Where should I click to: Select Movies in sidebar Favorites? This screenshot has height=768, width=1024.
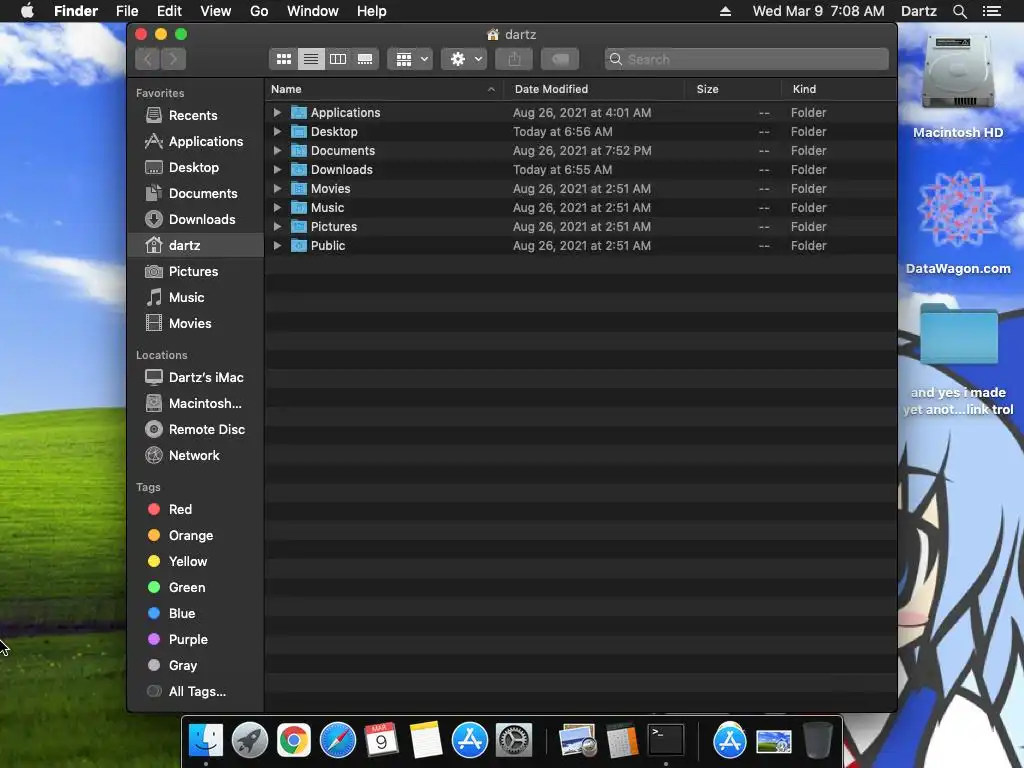point(195,323)
